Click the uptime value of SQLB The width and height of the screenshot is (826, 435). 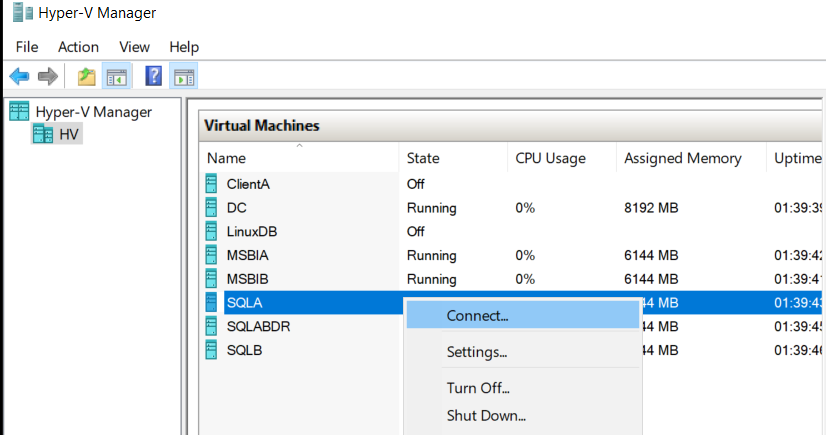798,350
